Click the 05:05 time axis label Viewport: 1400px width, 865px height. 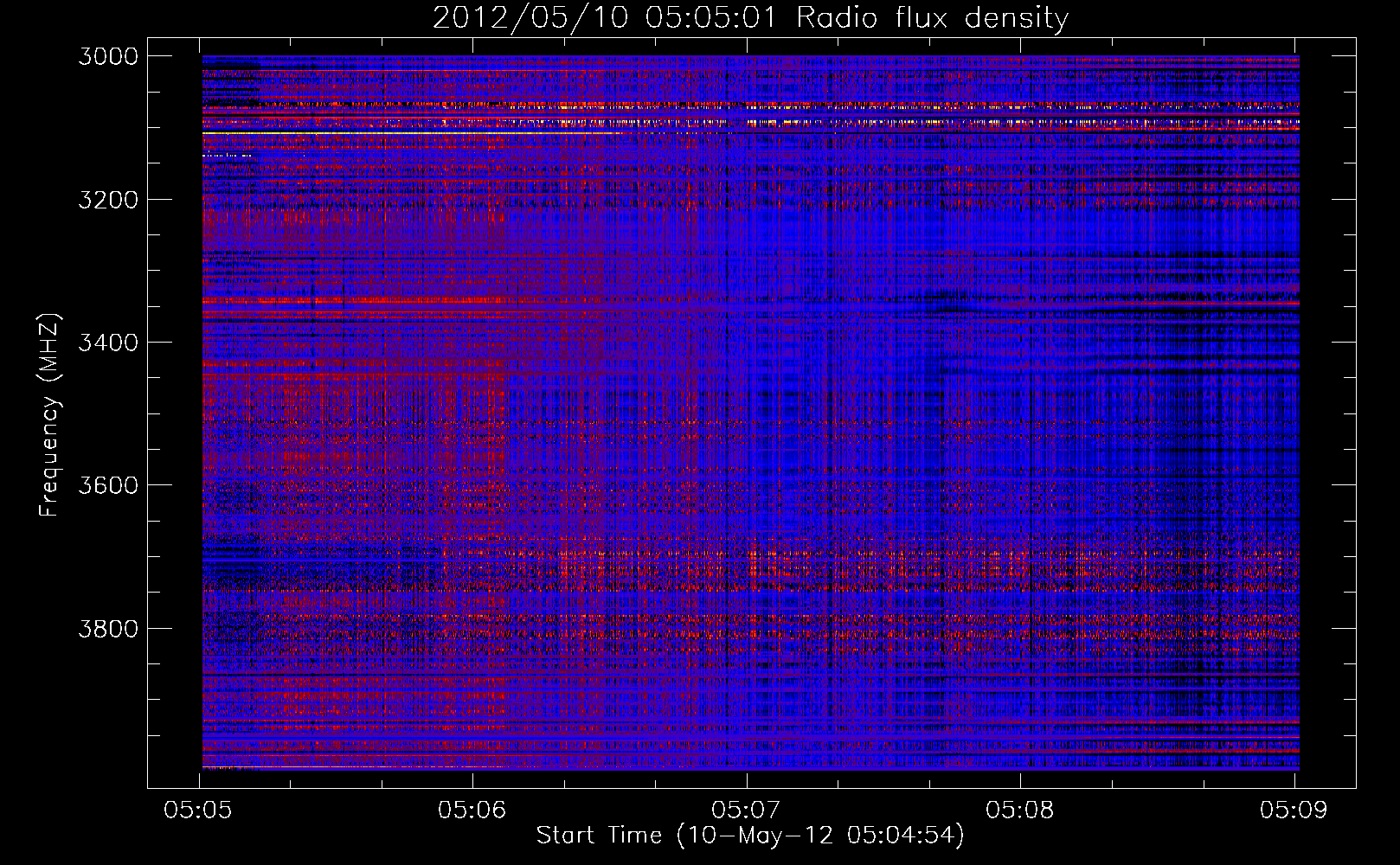[198, 811]
